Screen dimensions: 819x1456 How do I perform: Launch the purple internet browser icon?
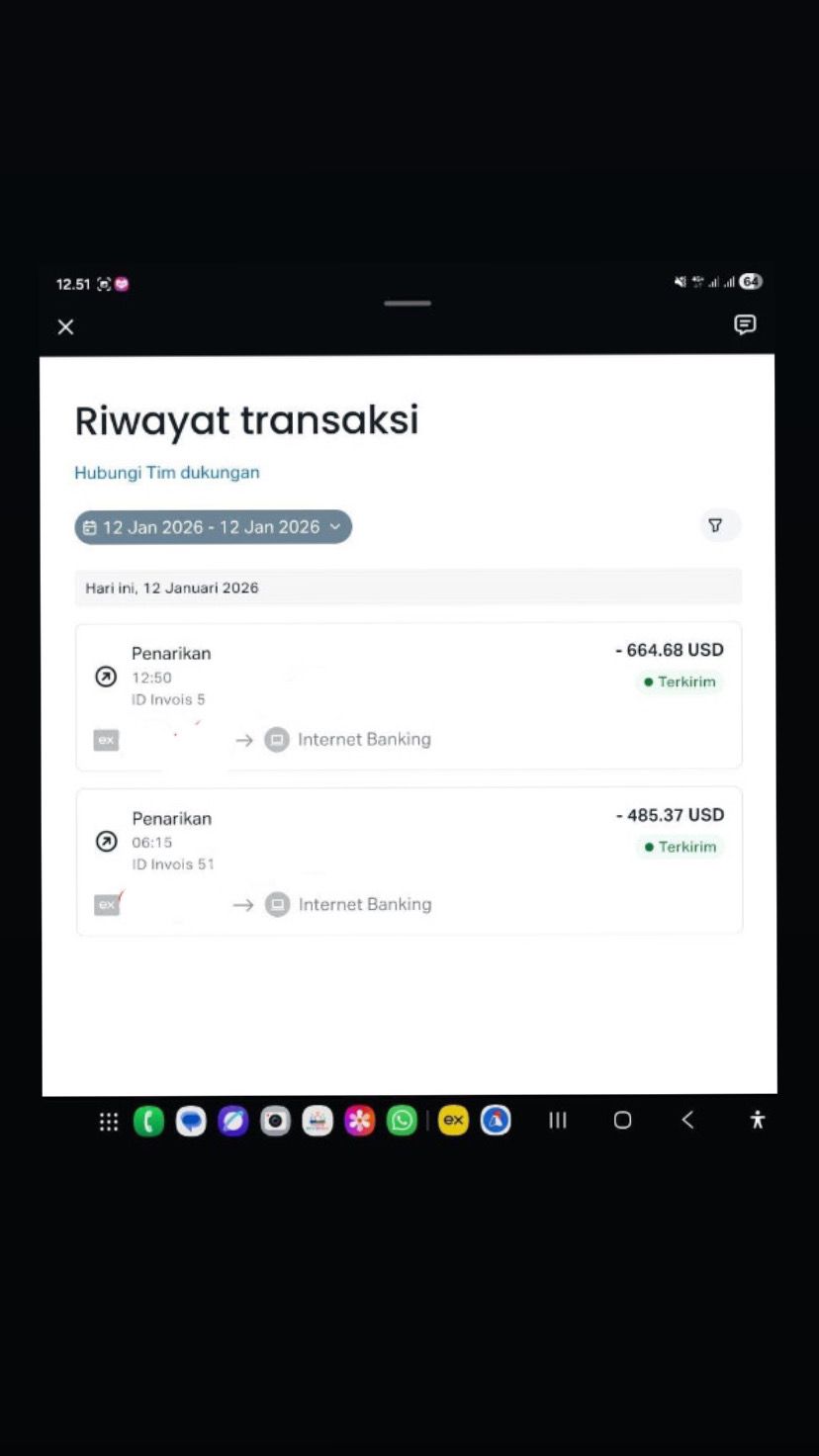[x=233, y=1121]
